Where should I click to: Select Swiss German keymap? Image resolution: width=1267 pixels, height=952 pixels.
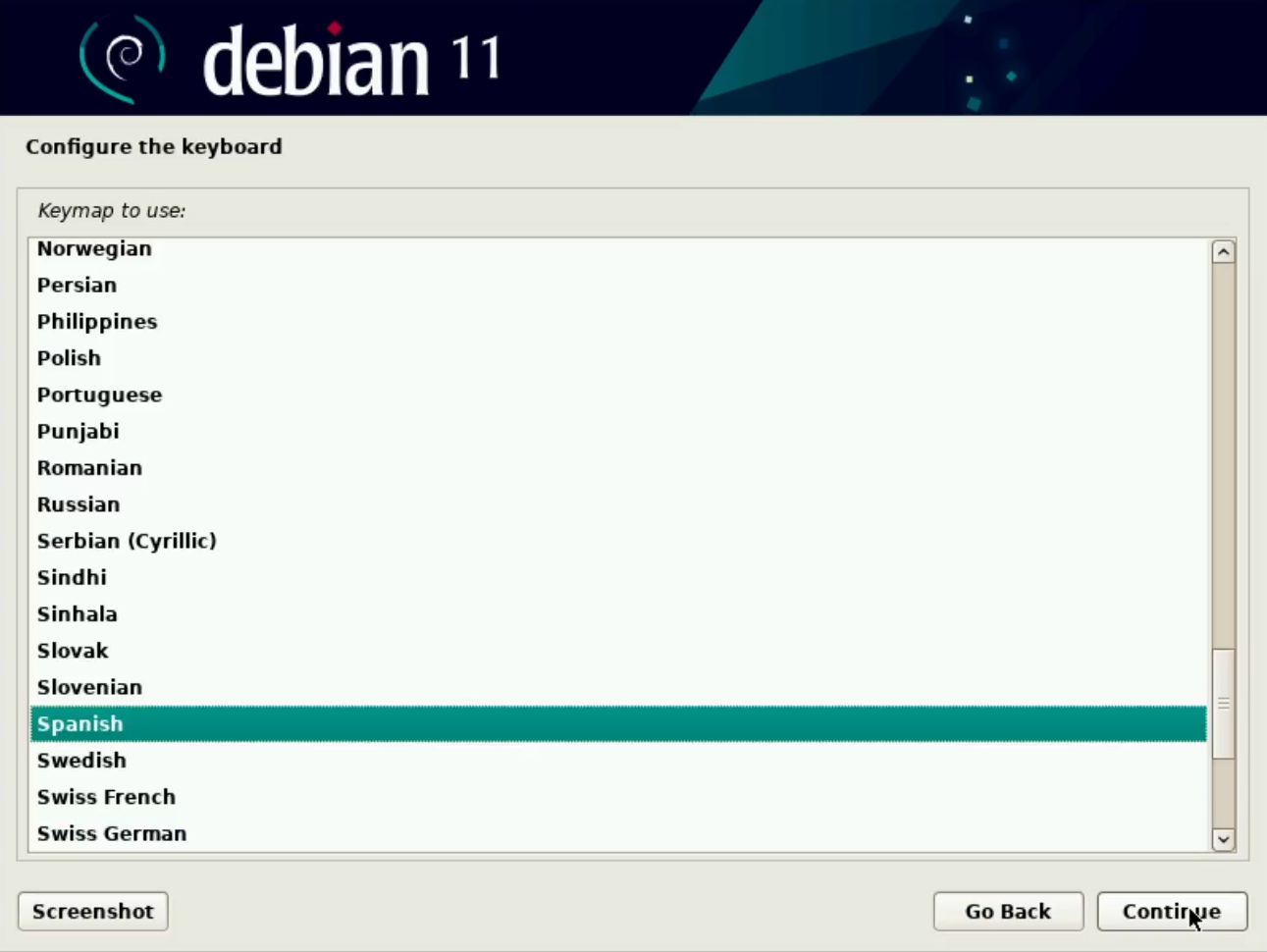pos(112,833)
